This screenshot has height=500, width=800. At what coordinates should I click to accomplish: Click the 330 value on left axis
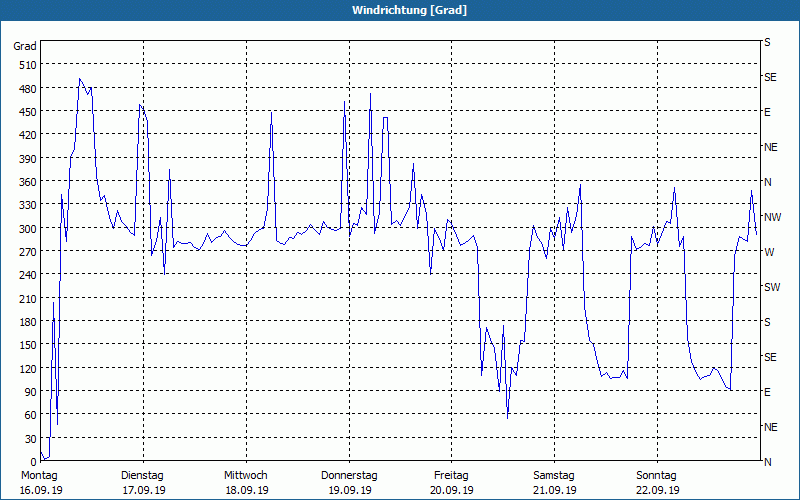click(28, 205)
